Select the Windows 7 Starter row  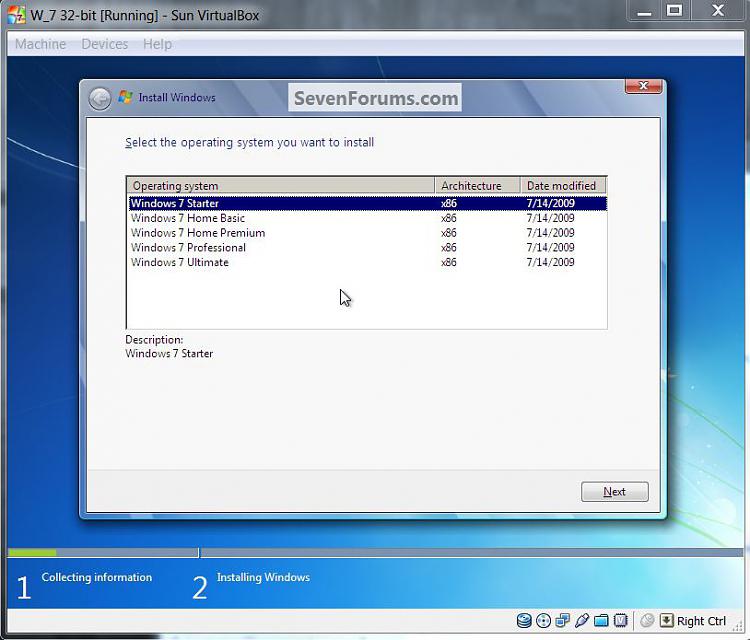click(367, 203)
